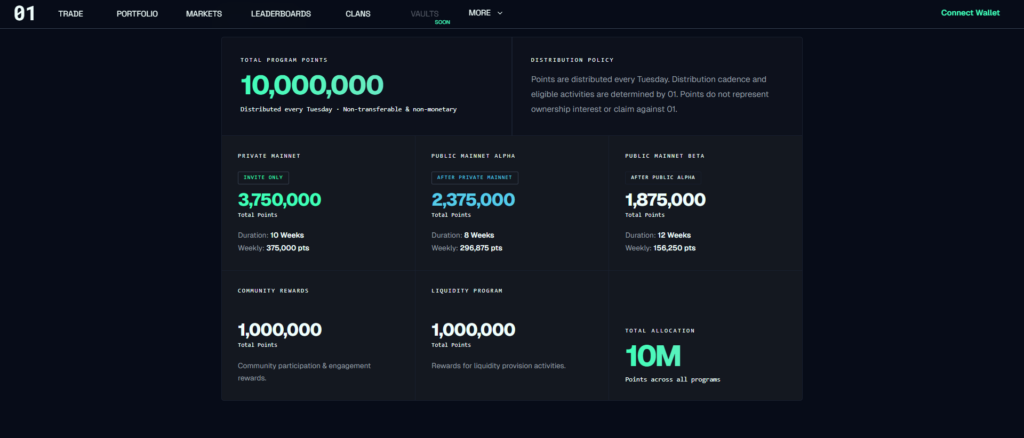Click the chevron next to MORE
This screenshot has height=438, width=1024.
point(500,13)
